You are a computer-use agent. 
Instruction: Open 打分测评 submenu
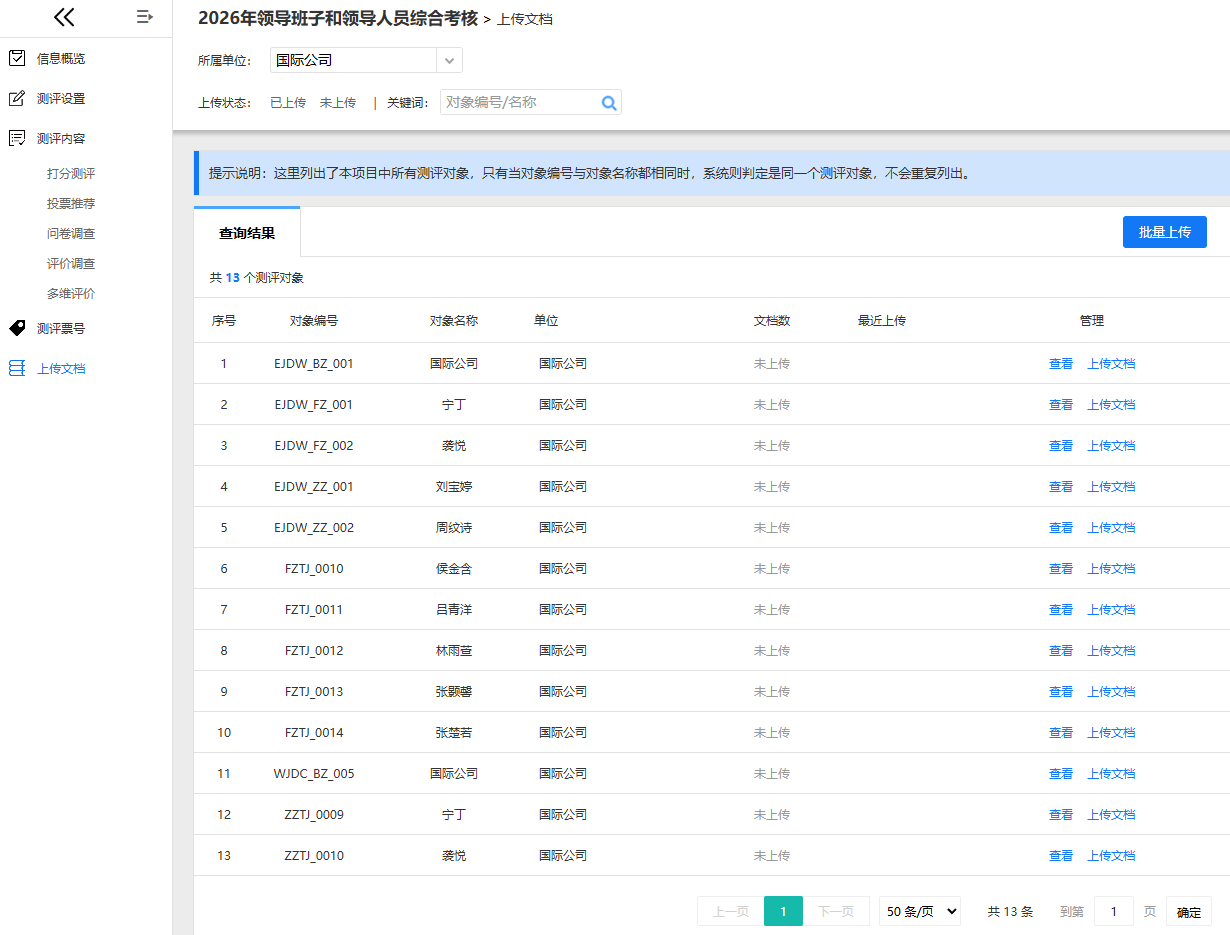[x=71, y=173]
